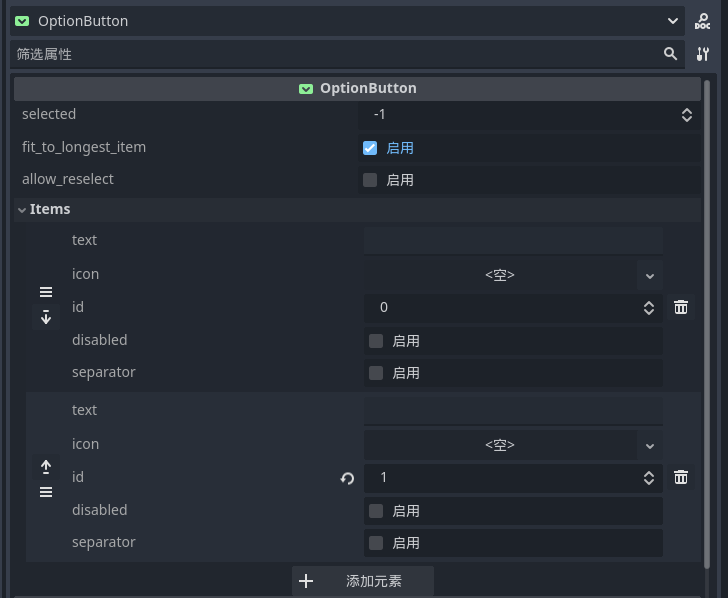The image size is (728, 598).
Task: Delete the second item with trash icon
Action: pos(681,477)
